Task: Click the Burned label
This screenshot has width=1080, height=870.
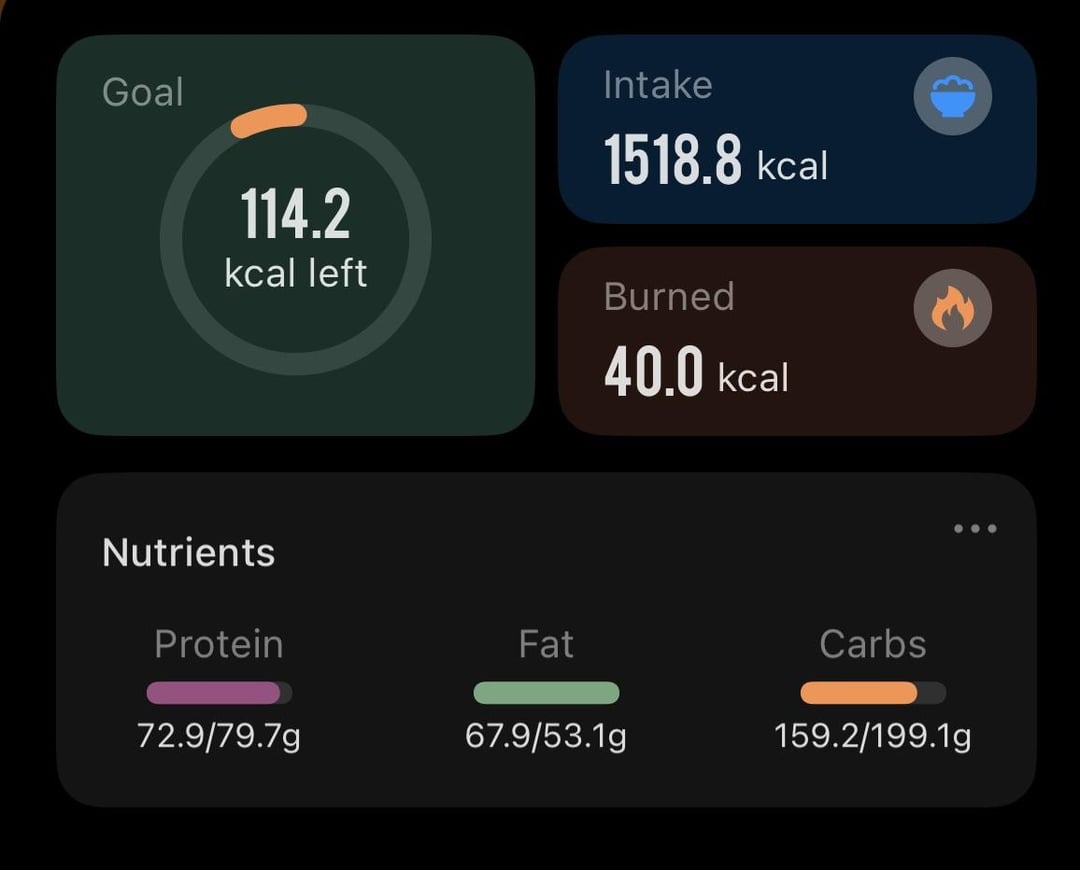Action: [x=669, y=297]
